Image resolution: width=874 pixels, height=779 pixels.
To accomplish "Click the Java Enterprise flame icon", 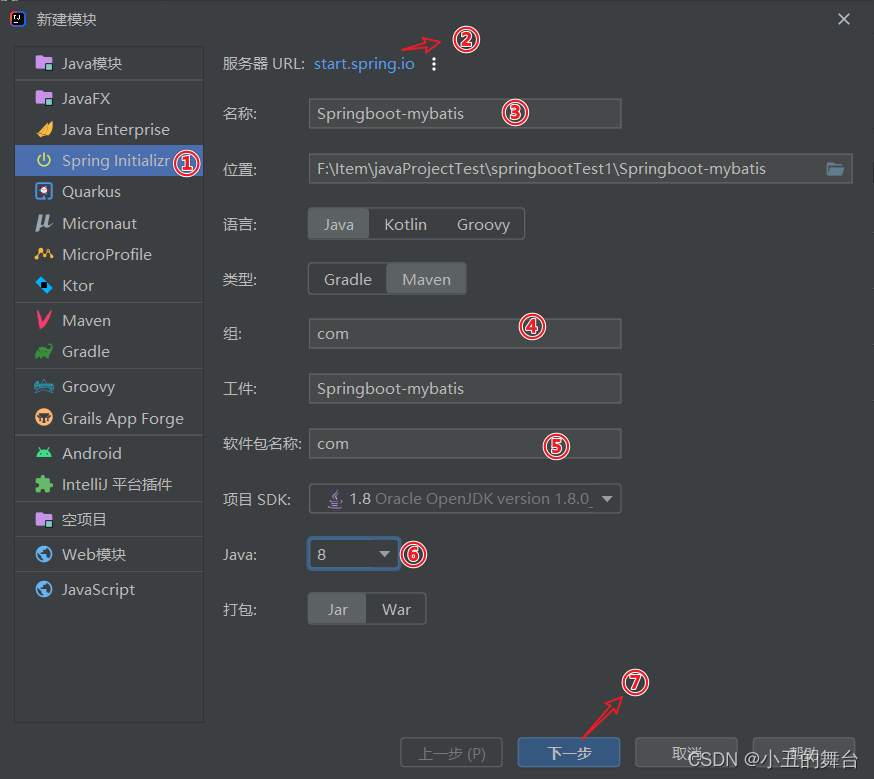I will coord(44,129).
